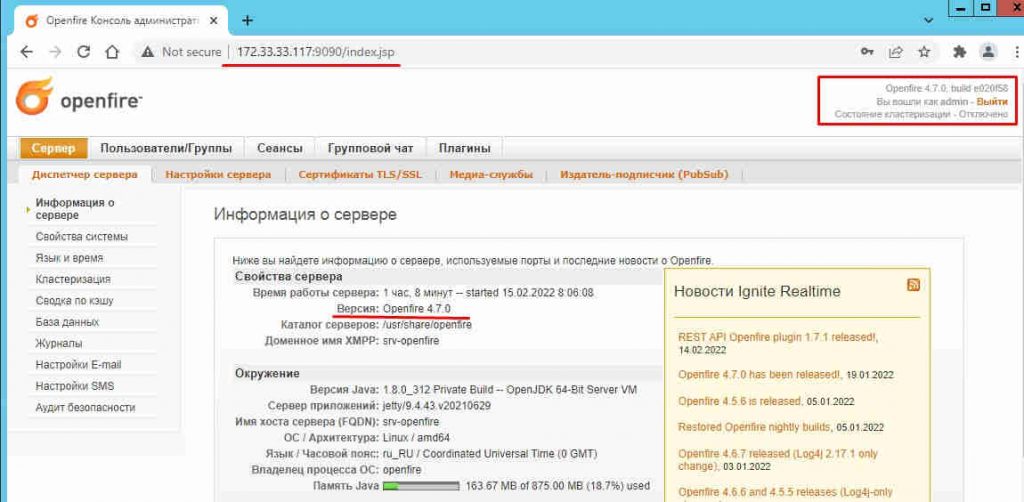This screenshot has height=502, width=1024.
Task: Open the Плагины tab
Action: click(x=466, y=148)
